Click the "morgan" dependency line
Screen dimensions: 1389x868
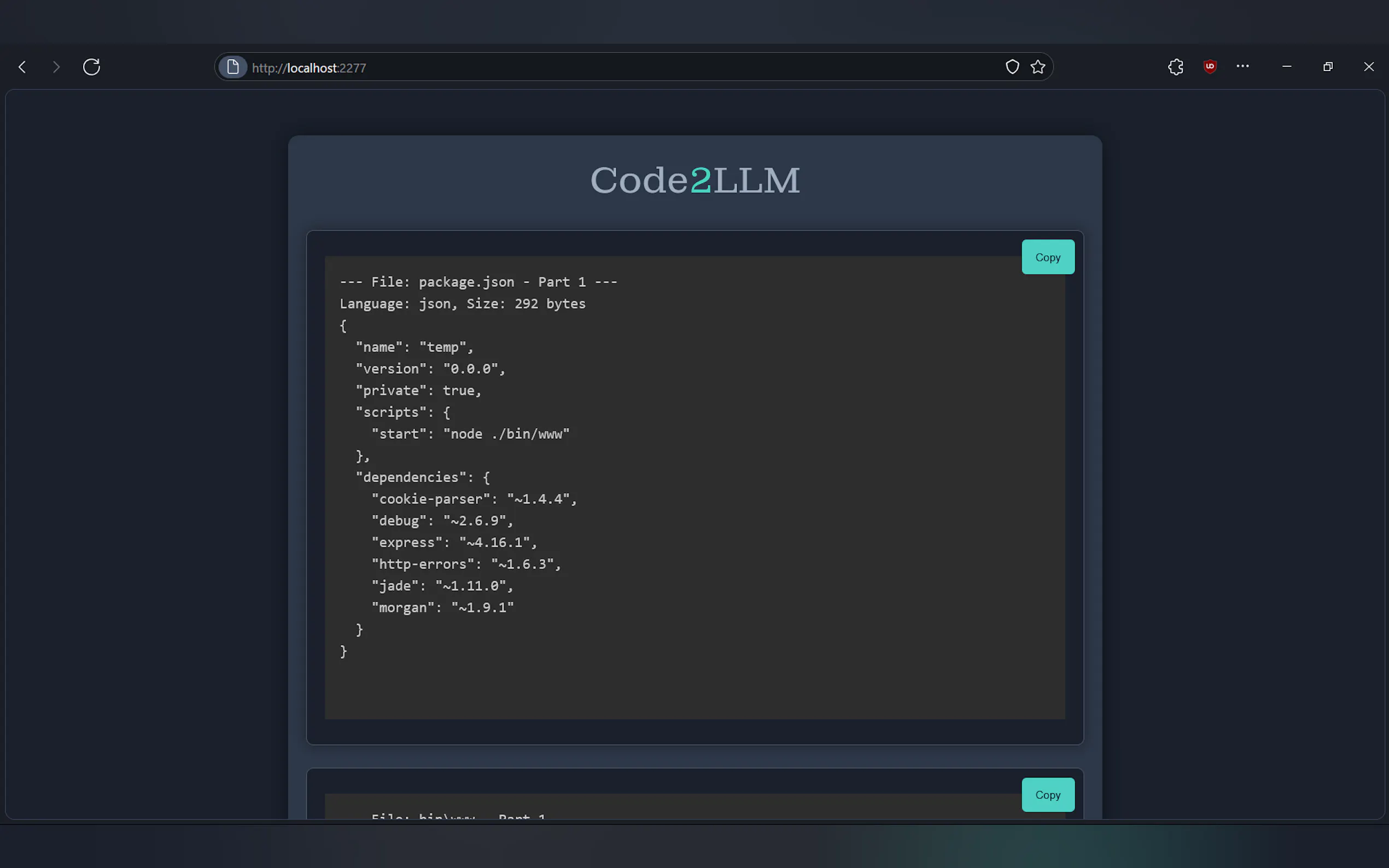tap(442, 607)
